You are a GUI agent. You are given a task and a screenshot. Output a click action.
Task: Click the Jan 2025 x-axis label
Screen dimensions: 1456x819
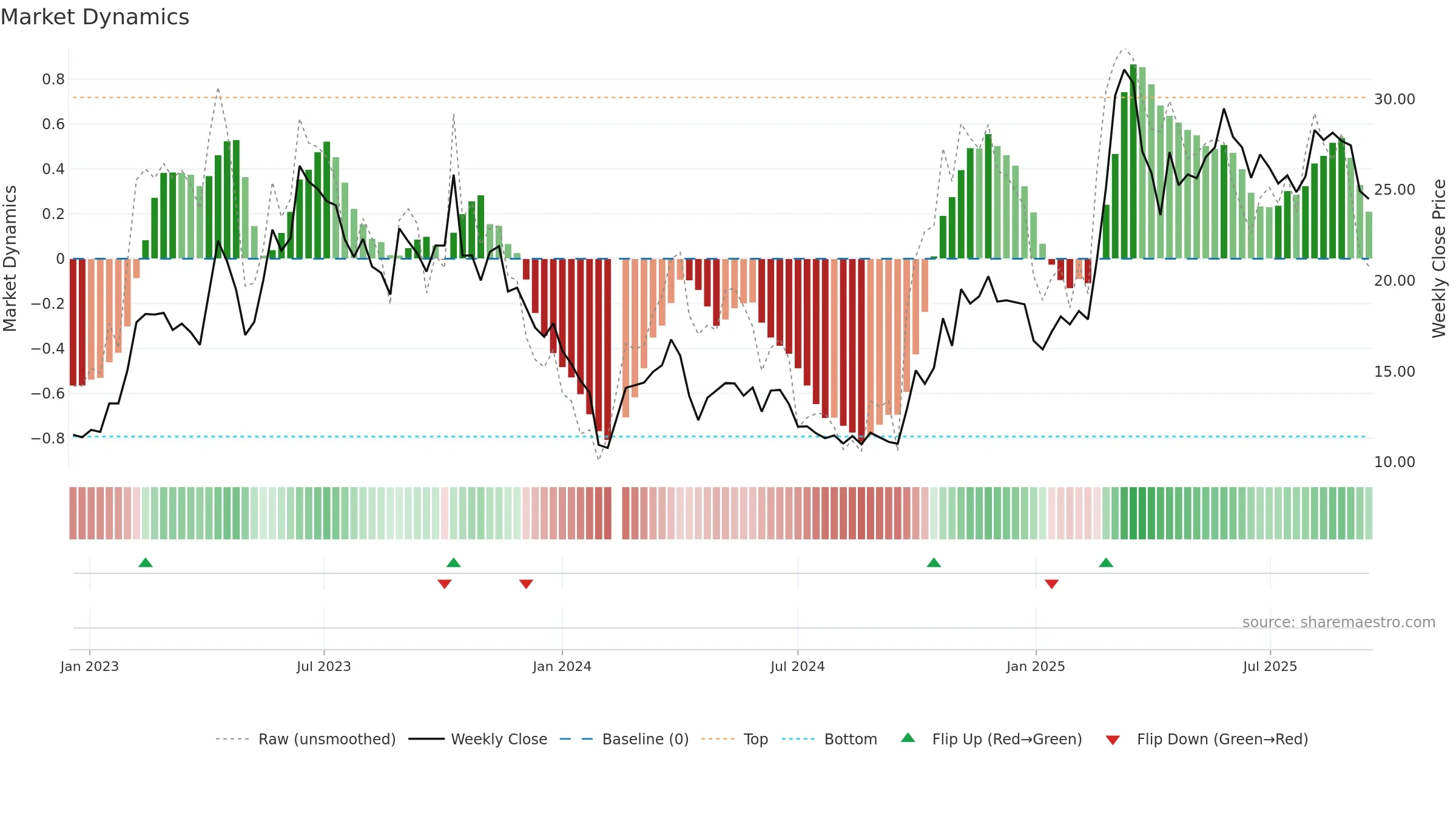point(1036,666)
